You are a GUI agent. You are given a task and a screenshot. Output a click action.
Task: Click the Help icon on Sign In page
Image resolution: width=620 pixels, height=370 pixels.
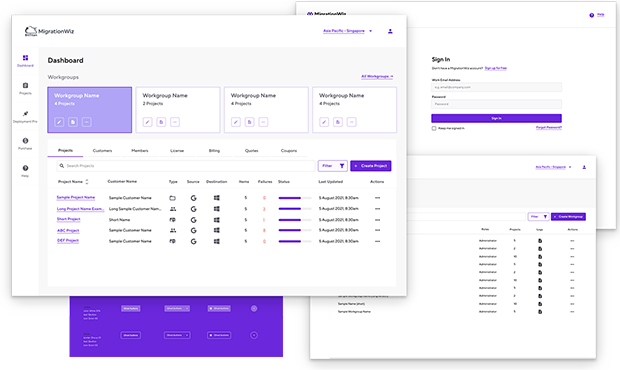[592, 15]
